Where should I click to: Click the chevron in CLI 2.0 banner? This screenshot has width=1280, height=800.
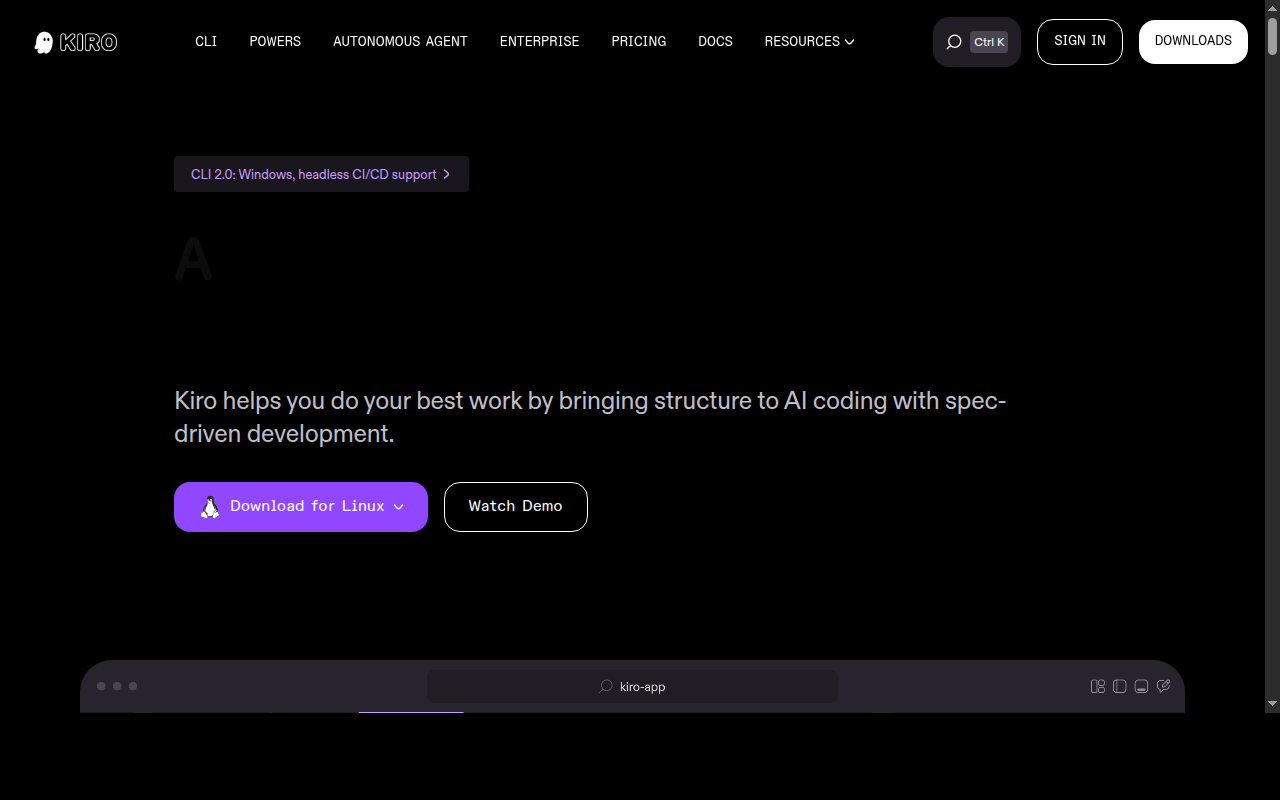coord(447,174)
